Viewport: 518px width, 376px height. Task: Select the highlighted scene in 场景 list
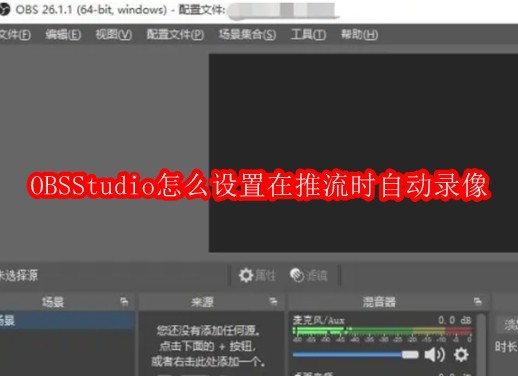pos(67,321)
